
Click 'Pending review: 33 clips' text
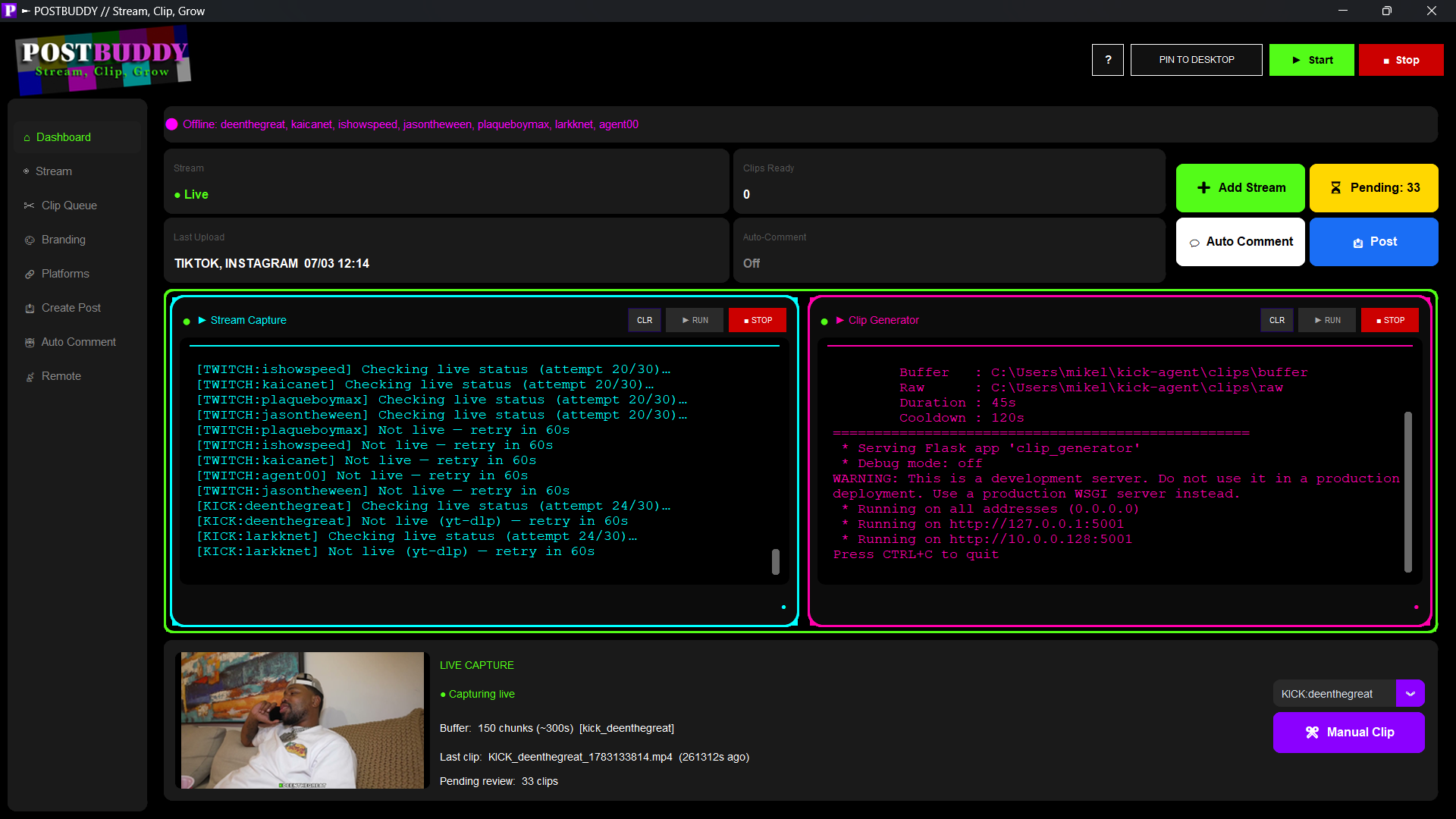pos(498,781)
